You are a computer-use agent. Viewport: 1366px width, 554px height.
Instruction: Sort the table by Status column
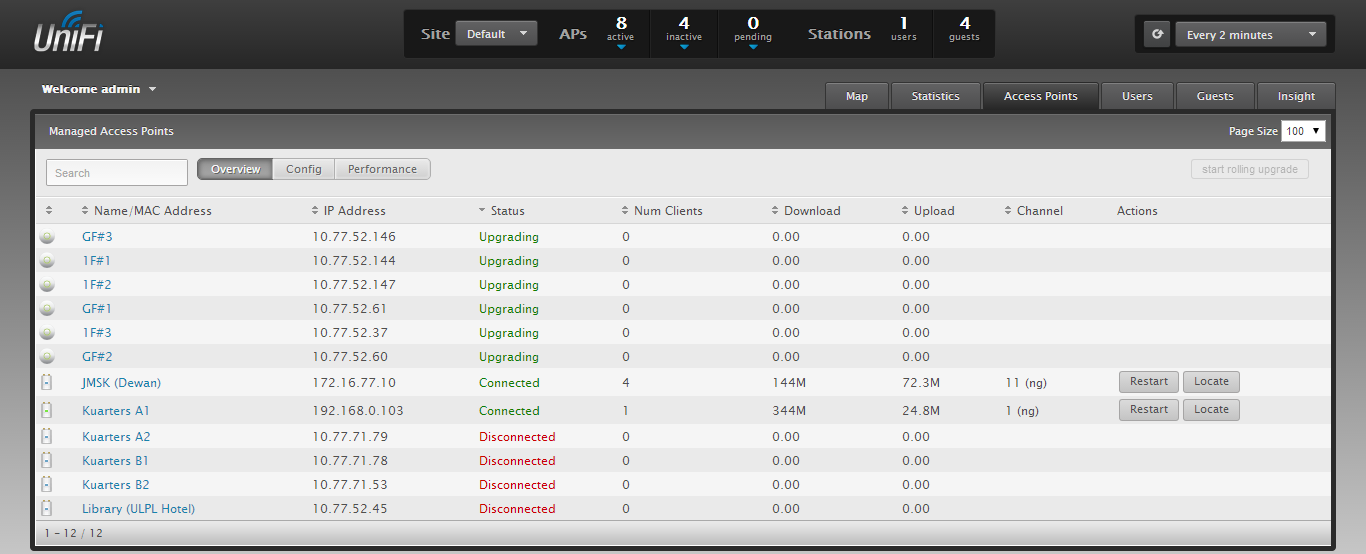pyautogui.click(x=507, y=211)
